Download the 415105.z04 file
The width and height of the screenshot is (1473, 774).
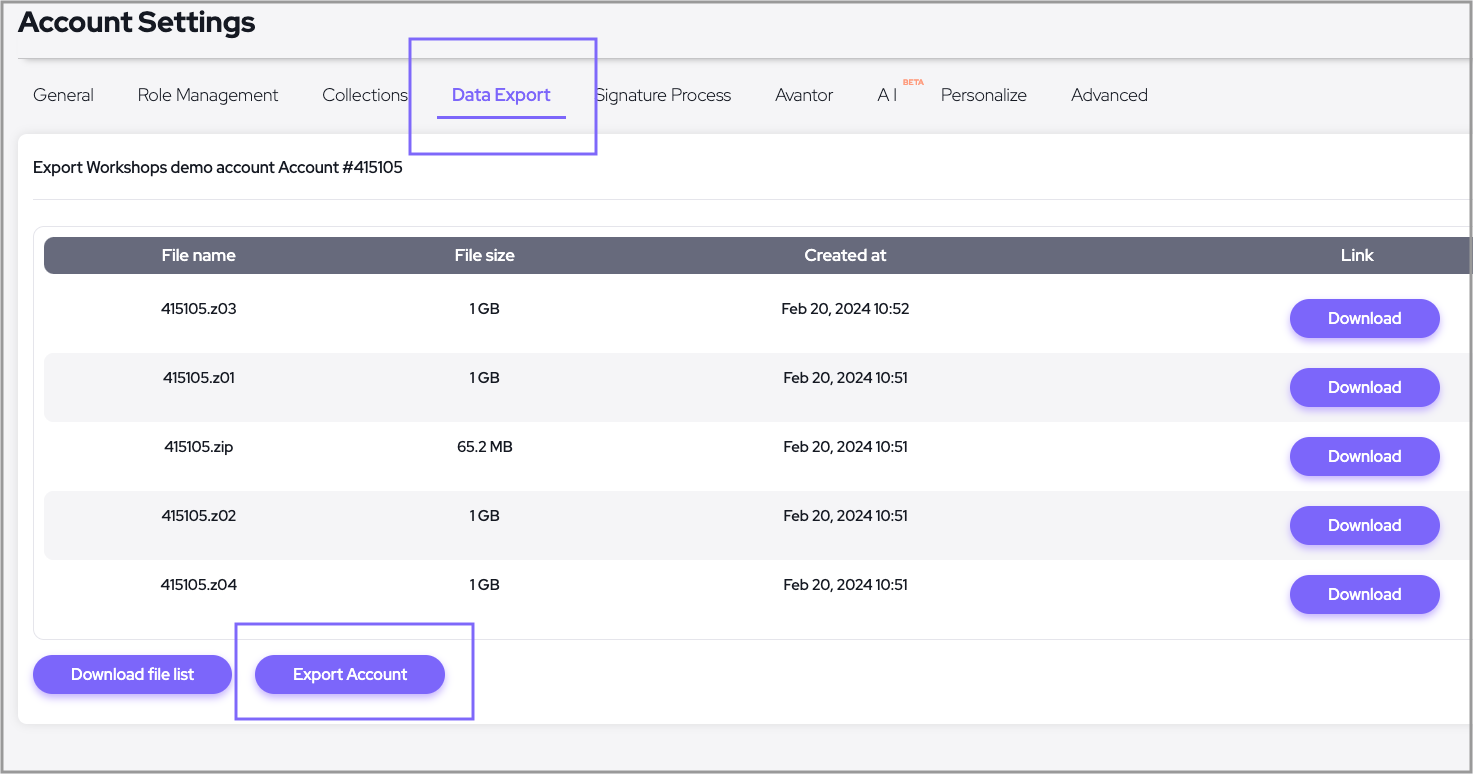click(1364, 594)
